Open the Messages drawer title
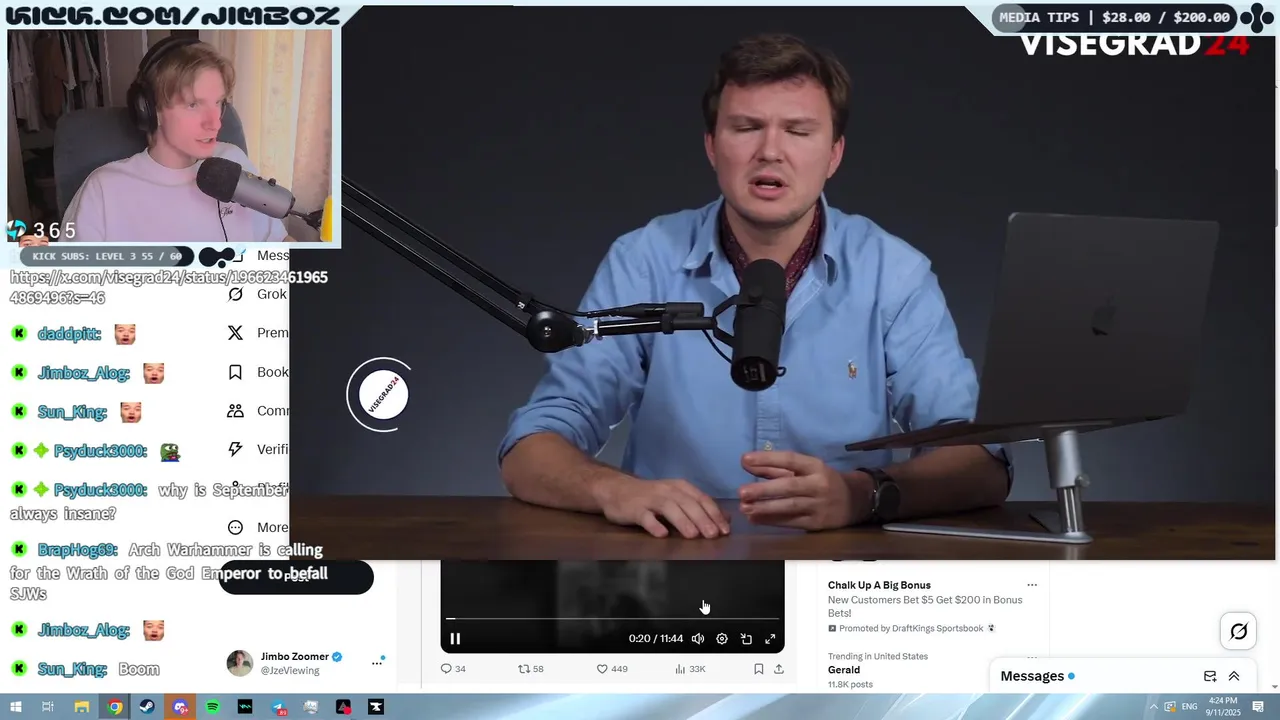Image resolution: width=1280 pixels, height=720 pixels. click(1032, 676)
